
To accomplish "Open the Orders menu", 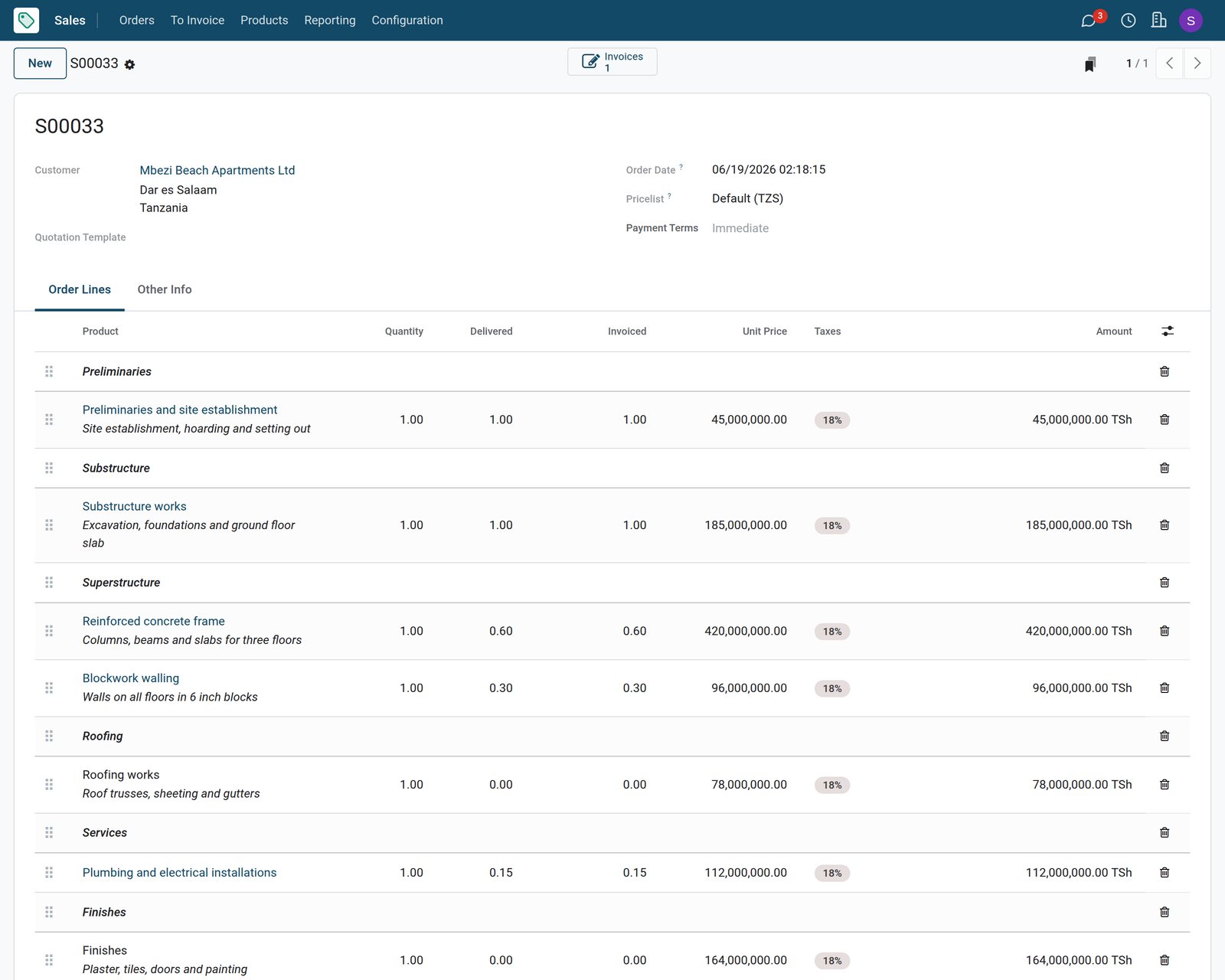I will point(136,20).
